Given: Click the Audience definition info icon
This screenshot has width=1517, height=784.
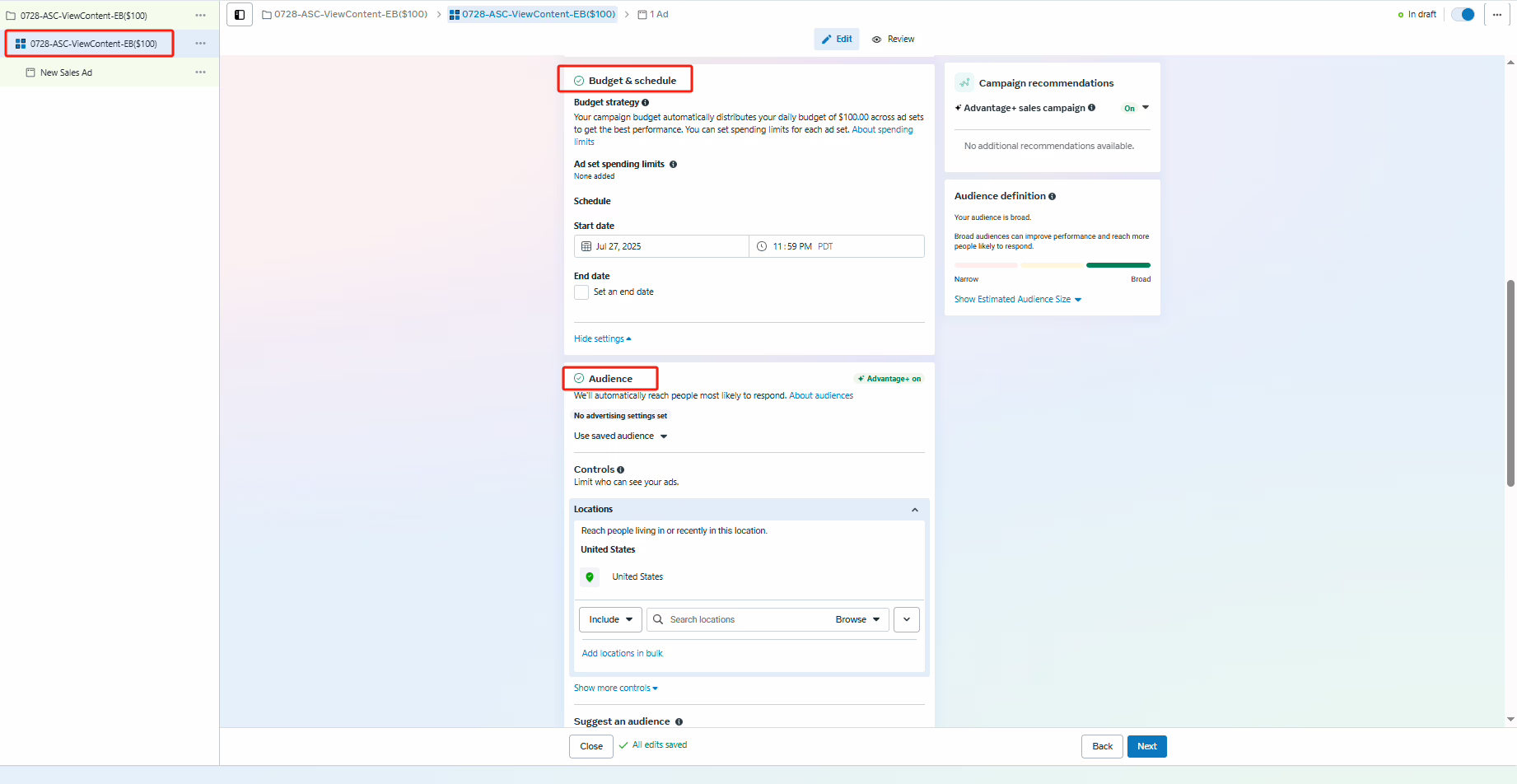Looking at the screenshot, I should pos(1052,197).
